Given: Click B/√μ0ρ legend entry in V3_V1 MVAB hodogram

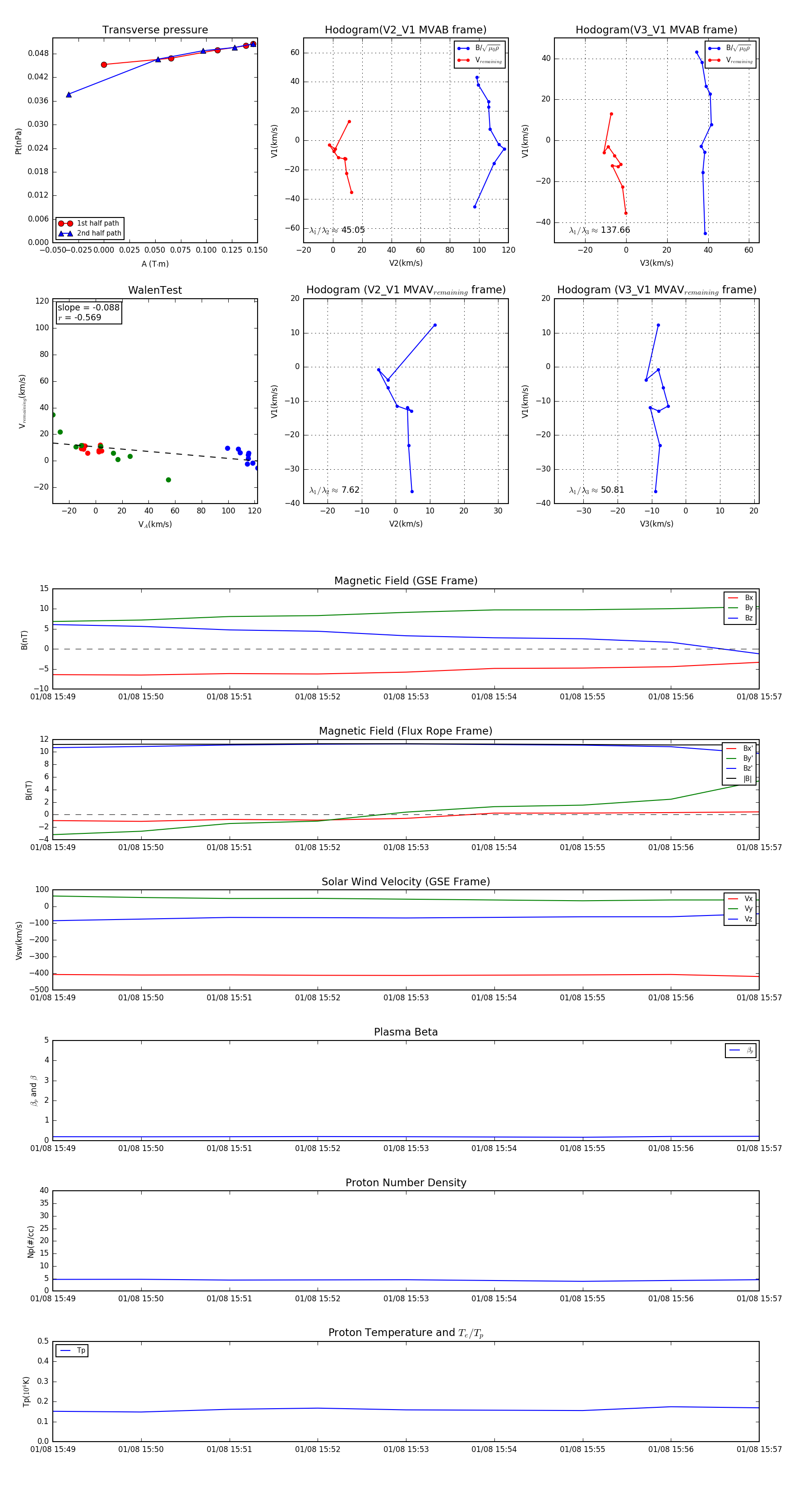Looking at the screenshot, I should 730,49.
